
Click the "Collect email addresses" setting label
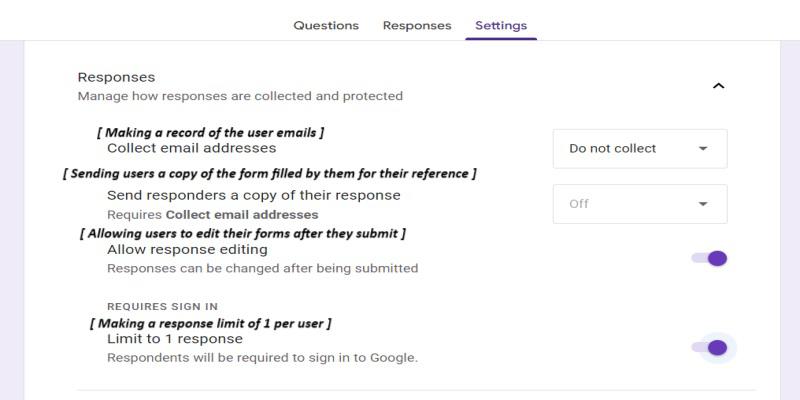click(191, 148)
